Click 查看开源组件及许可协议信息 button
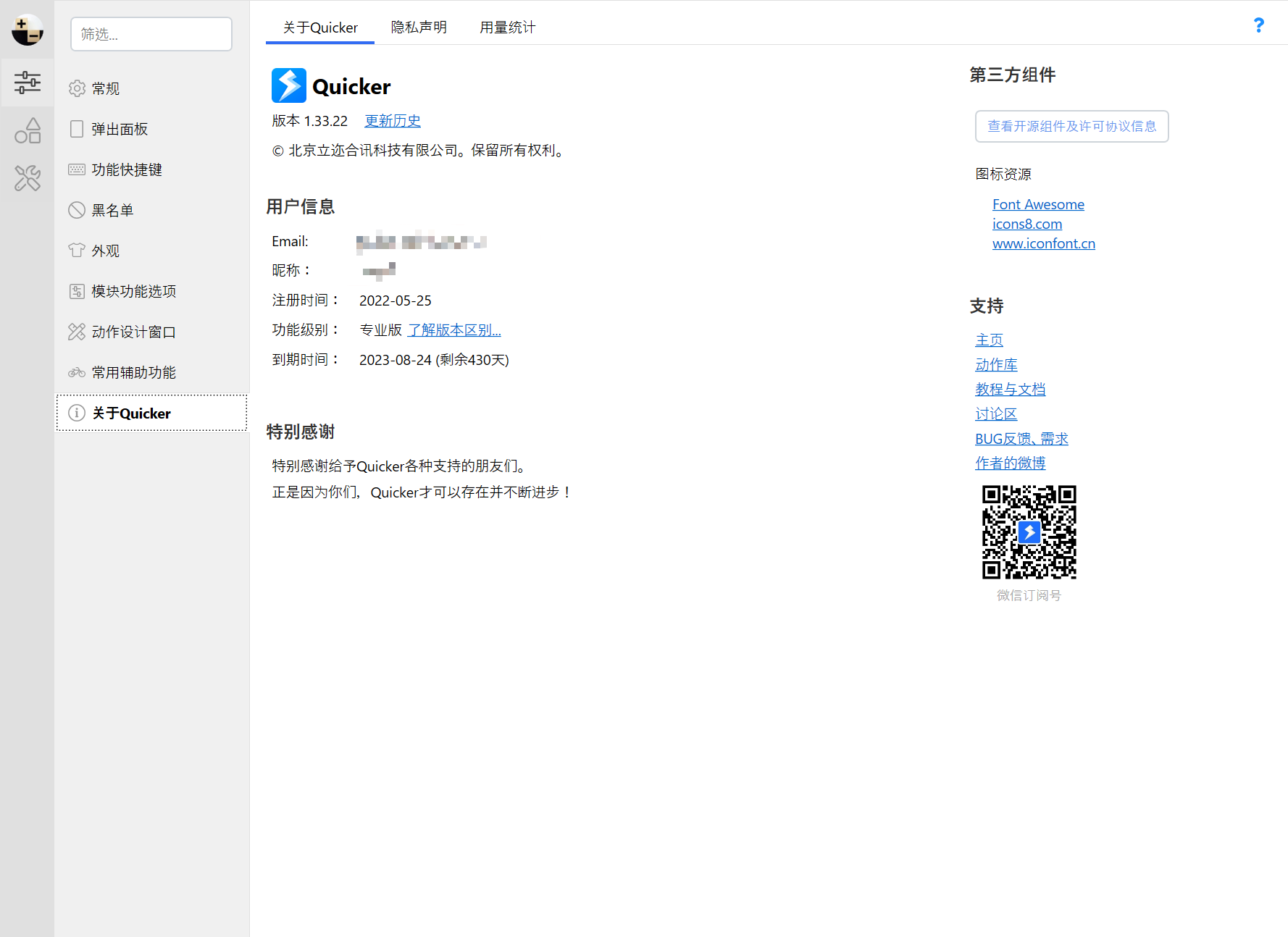1288x937 pixels. (x=1071, y=126)
